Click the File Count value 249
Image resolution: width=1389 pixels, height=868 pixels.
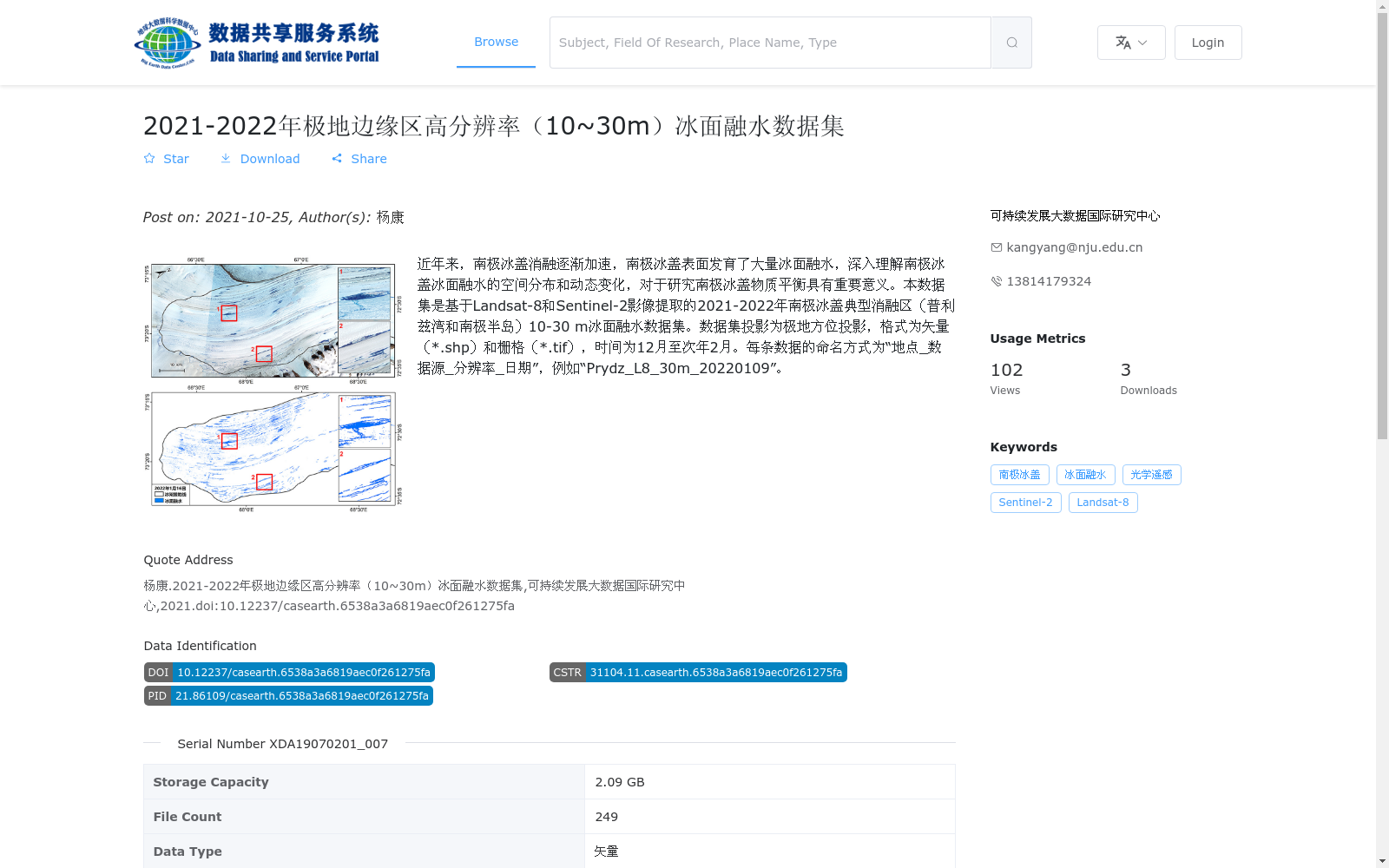(x=606, y=817)
